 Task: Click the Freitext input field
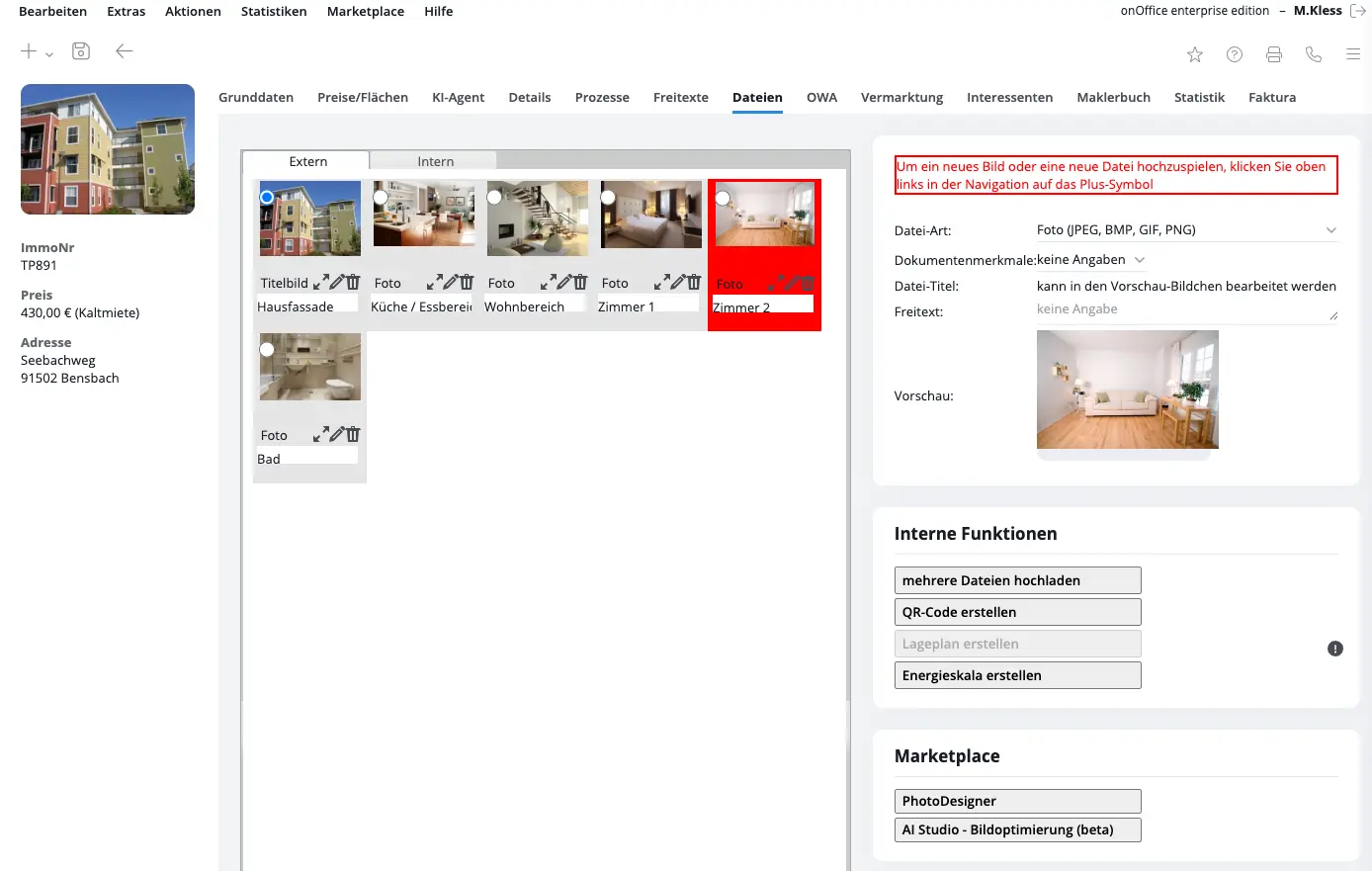[1186, 308]
